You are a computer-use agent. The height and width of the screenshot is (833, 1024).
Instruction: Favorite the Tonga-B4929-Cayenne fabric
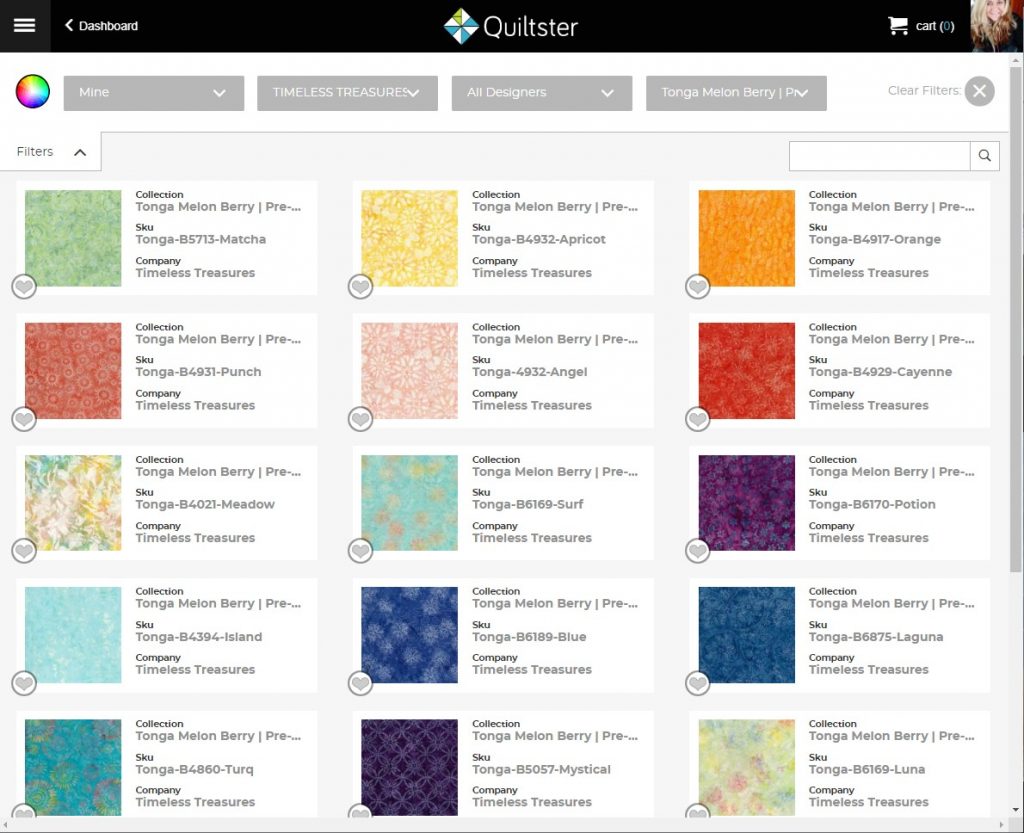697,419
